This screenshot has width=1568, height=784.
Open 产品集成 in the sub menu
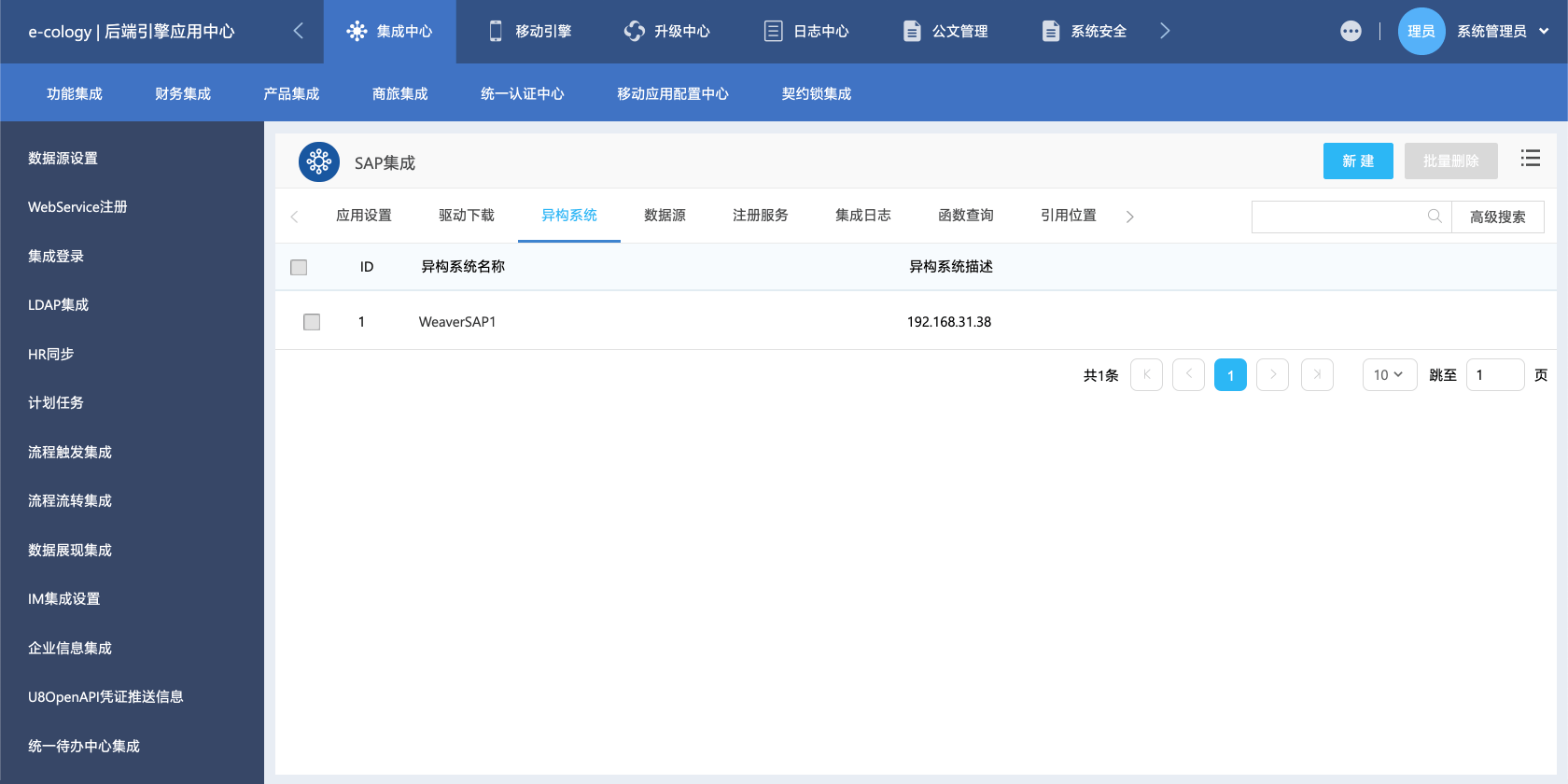point(291,93)
